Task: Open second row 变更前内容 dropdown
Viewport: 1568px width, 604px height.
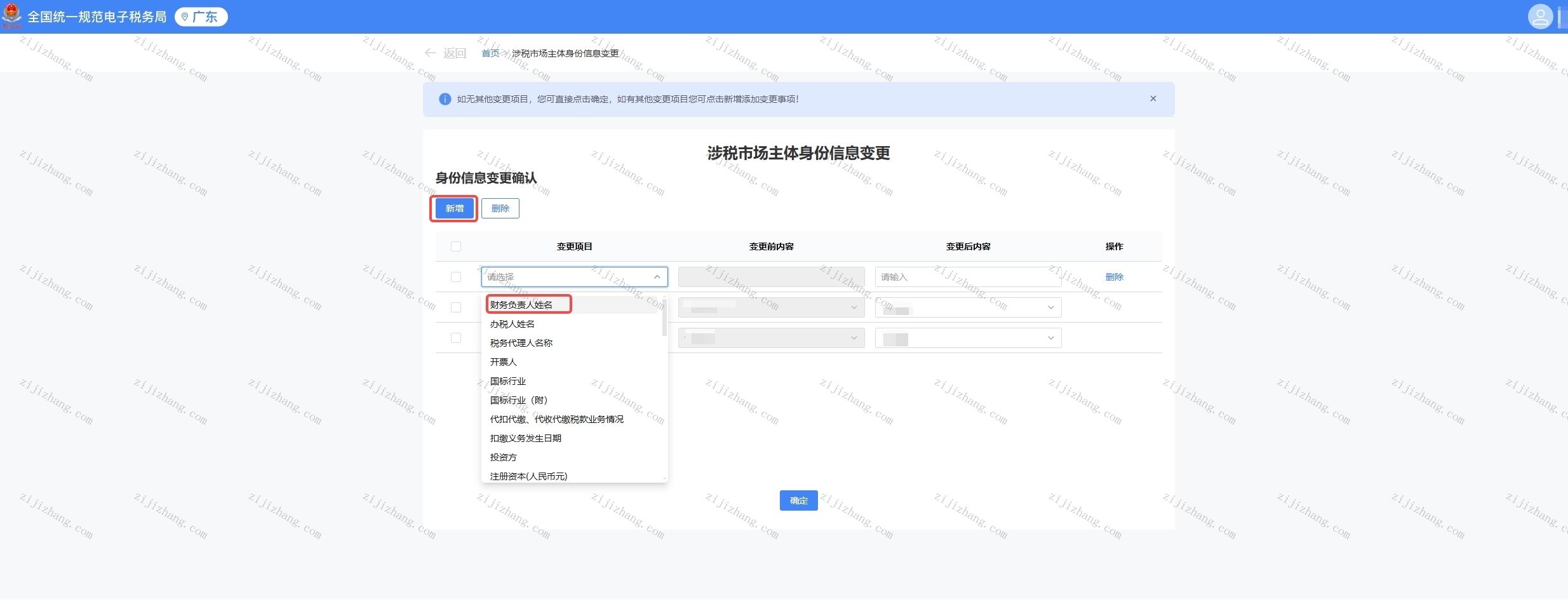Action: click(771, 307)
